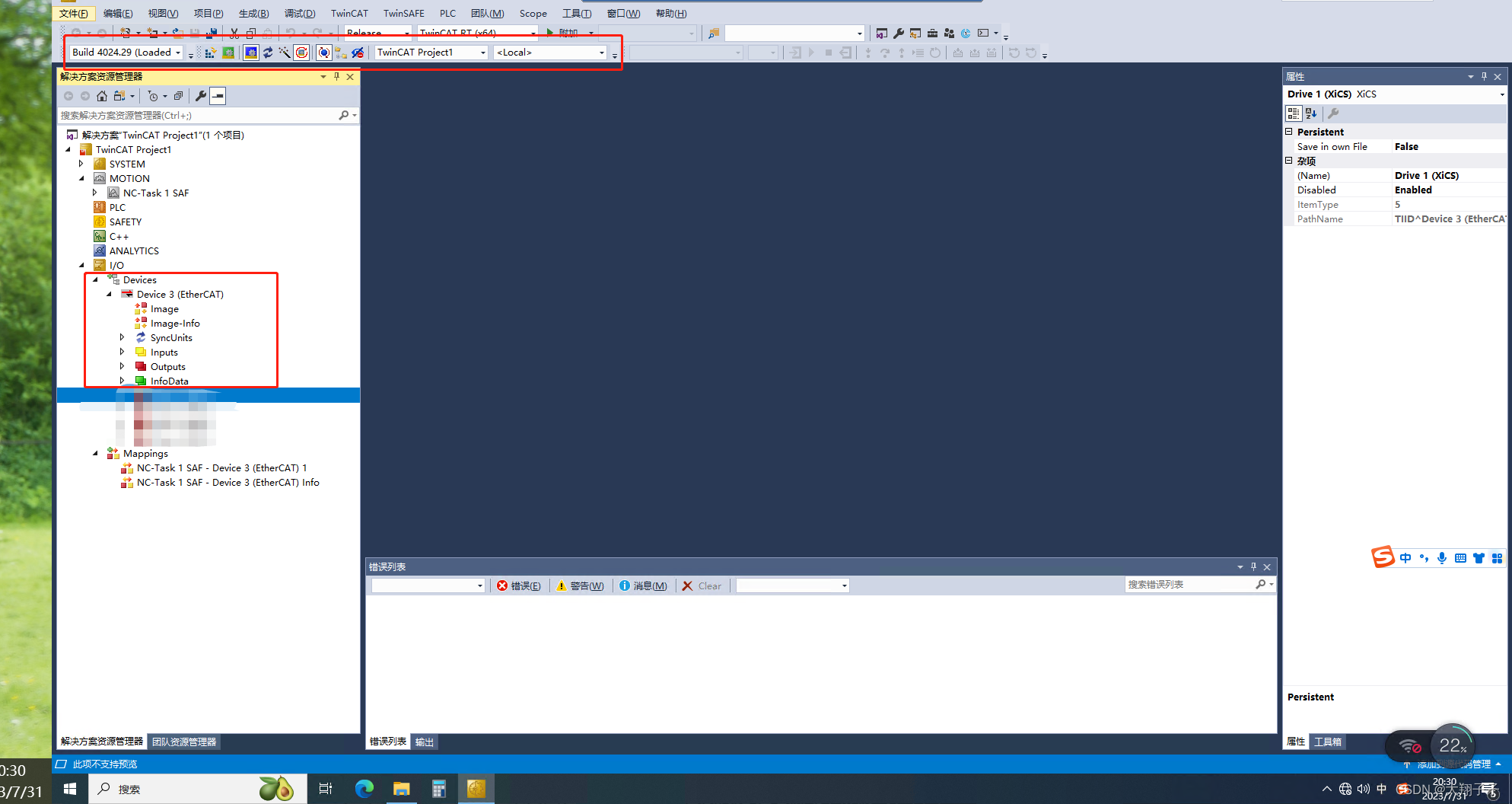Select Image-Info item under Device 3

pyautogui.click(x=175, y=323)
